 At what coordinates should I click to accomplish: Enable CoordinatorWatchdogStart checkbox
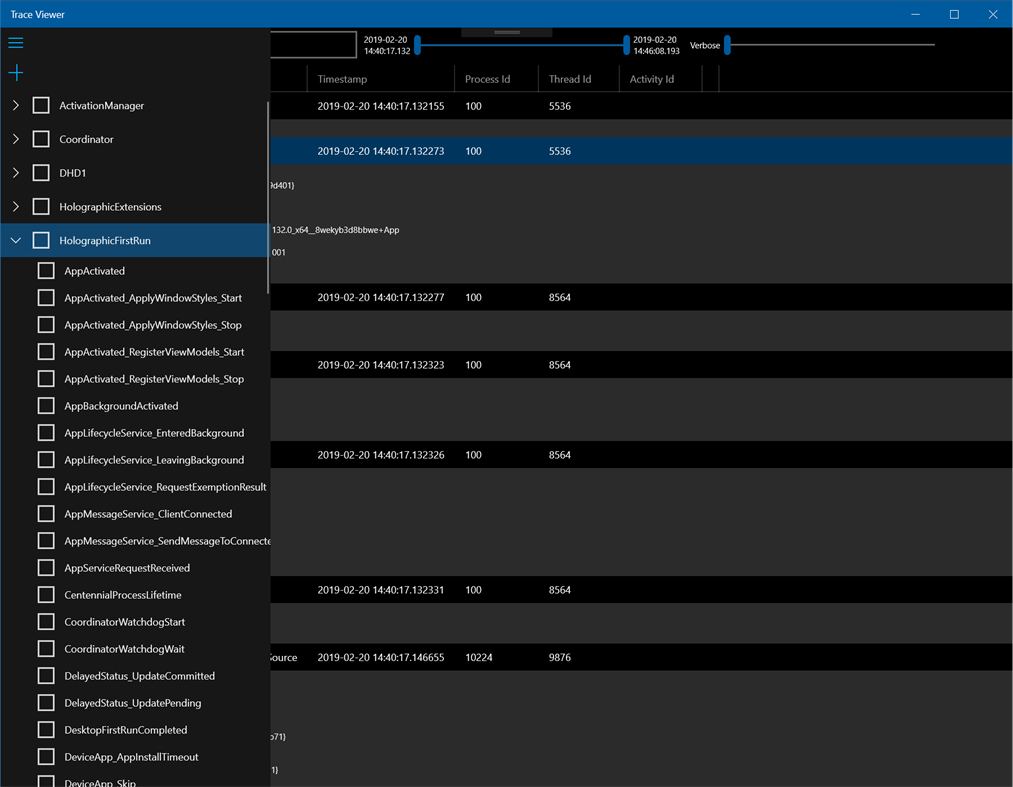pos(46,622)
